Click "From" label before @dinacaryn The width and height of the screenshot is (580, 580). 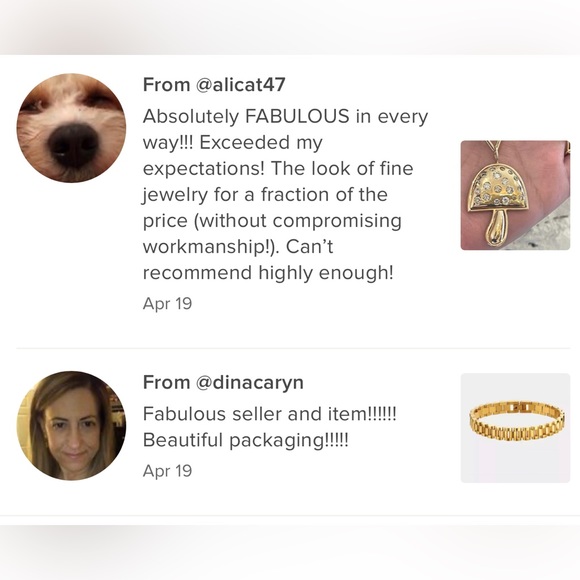coord(166,382)
